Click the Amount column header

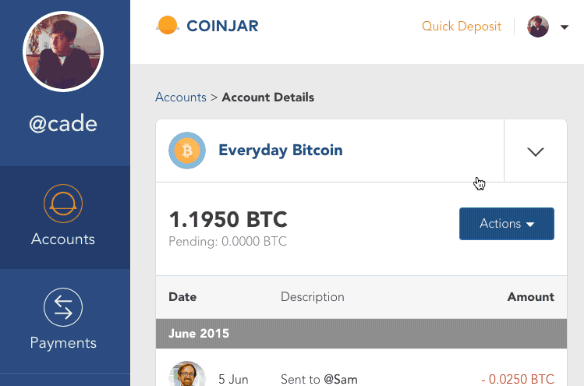point(531,297)
